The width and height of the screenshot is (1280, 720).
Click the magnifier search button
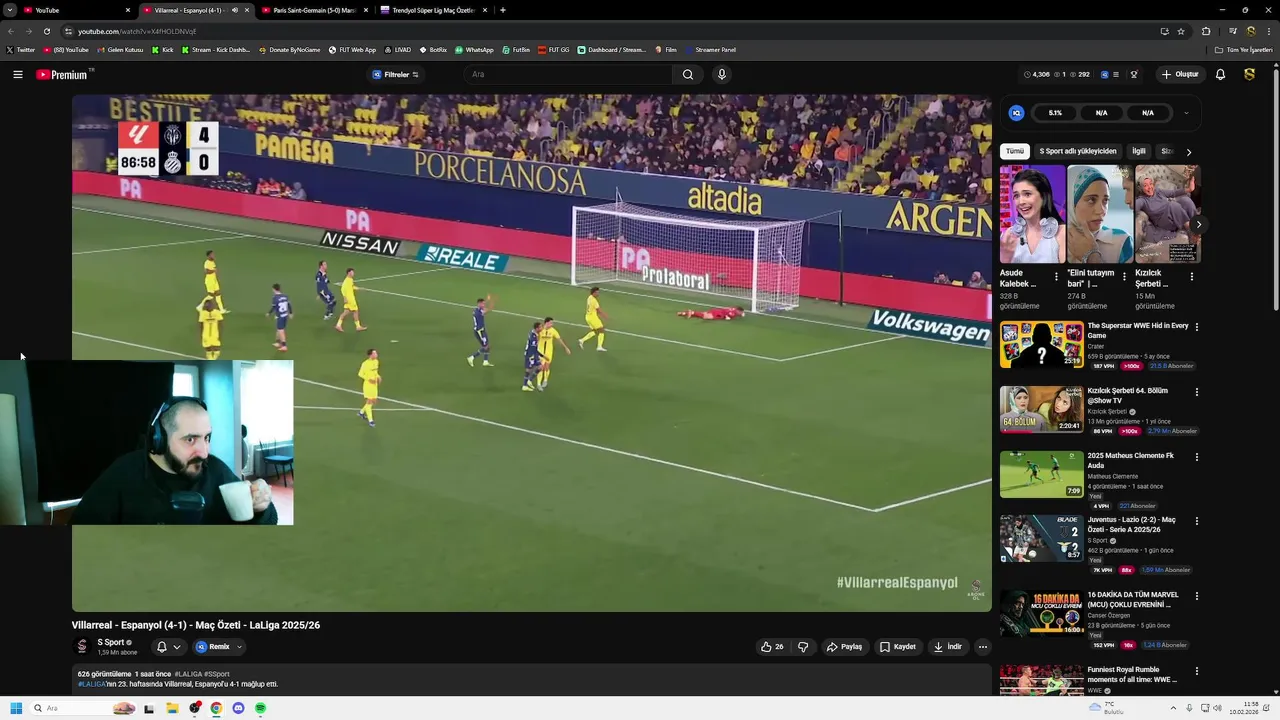click(x=688, y=74)
